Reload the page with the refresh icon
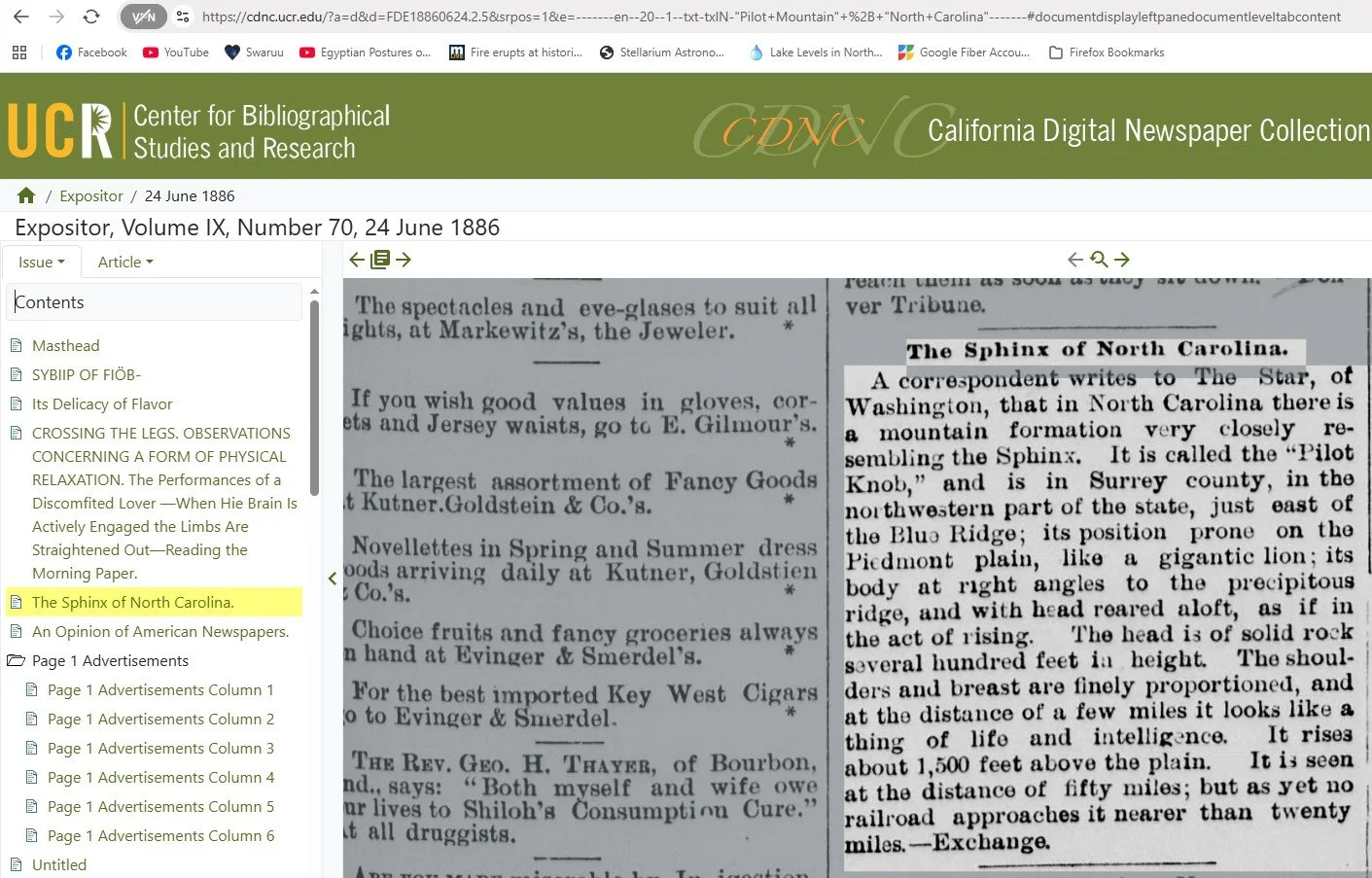 (x=91, y=17)
